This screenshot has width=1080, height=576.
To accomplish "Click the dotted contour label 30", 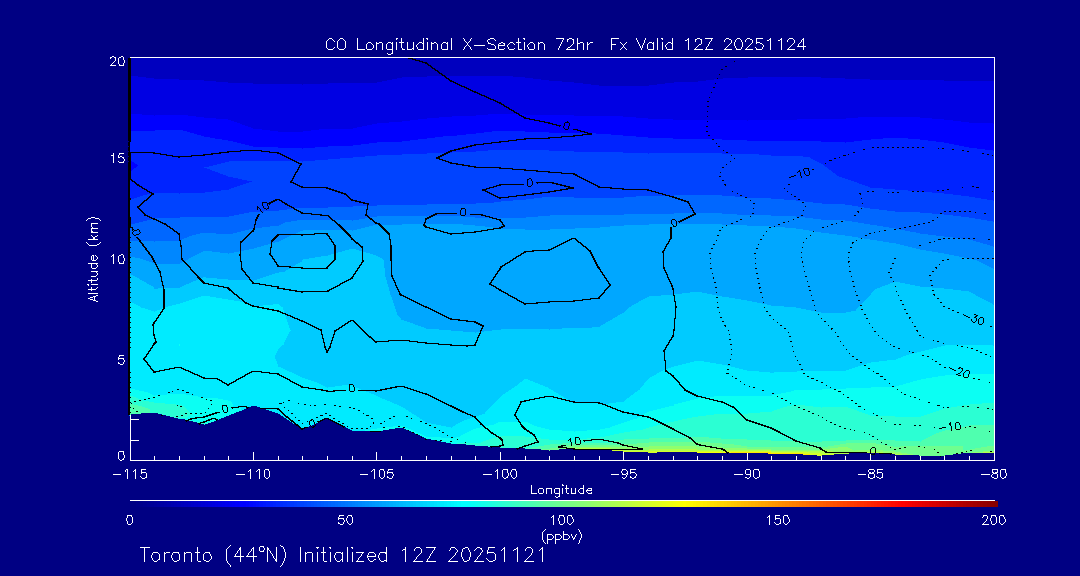I will click(x=978, y=319).
